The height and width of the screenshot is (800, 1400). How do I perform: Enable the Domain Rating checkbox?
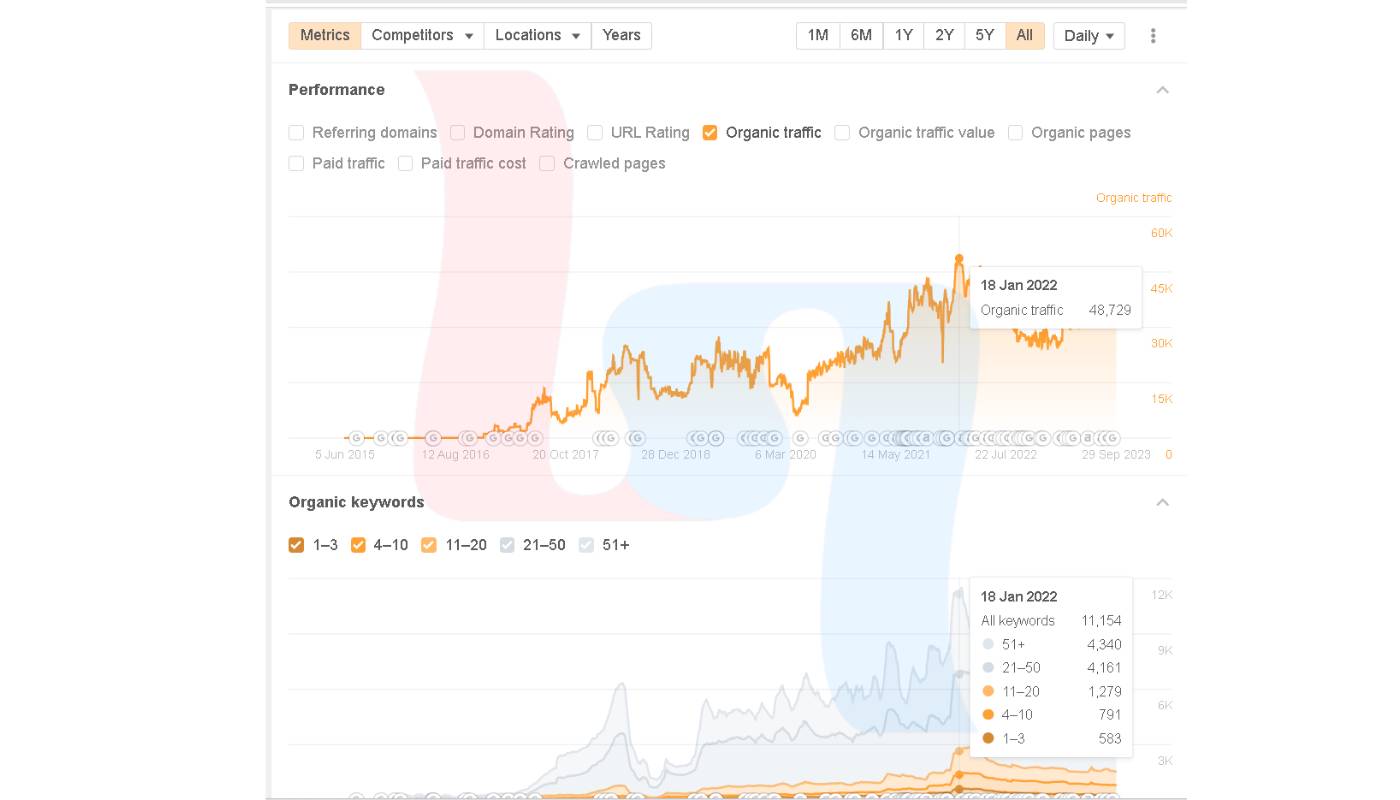point(458,133)
